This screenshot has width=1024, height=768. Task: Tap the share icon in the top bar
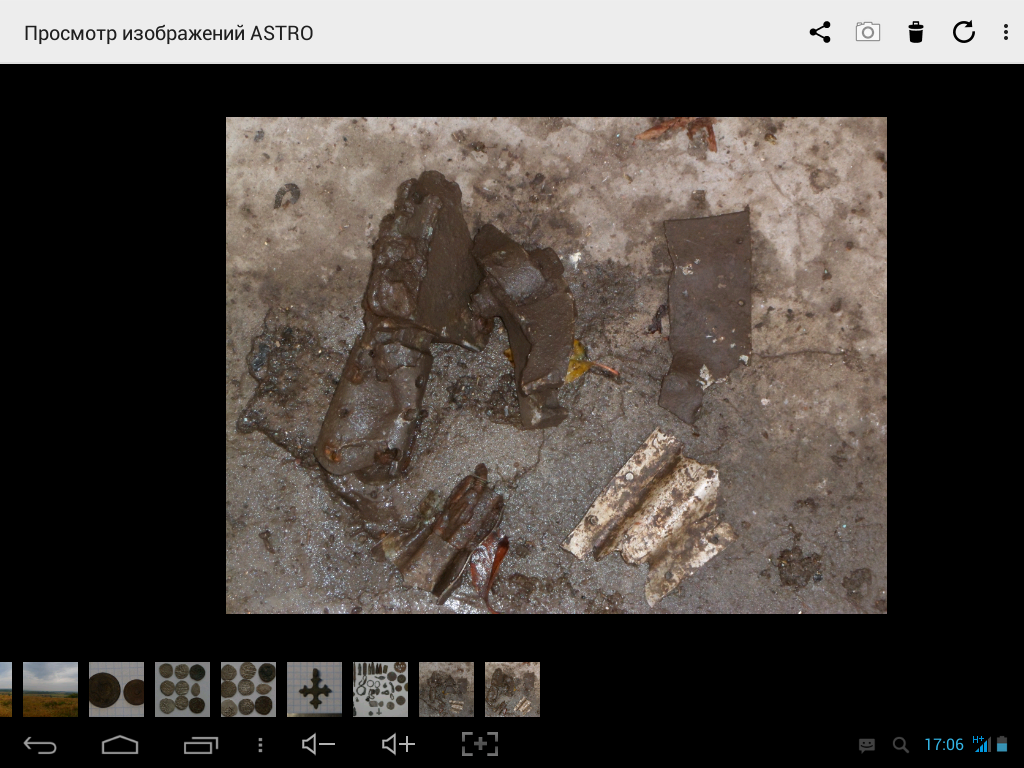820,32
